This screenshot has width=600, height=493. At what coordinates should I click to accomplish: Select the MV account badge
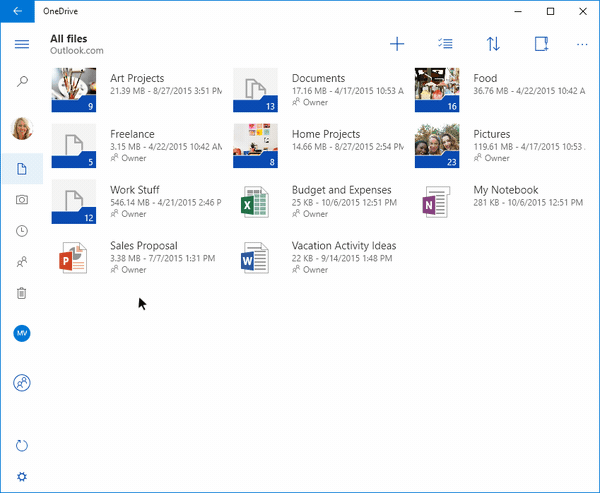(21, 334)
